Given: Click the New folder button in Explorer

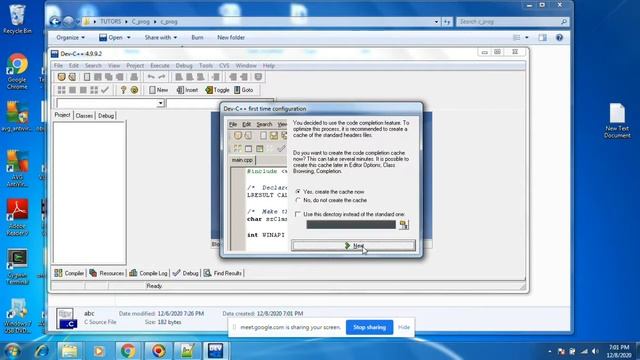Looking at the screenshot, I should (231, 38).
